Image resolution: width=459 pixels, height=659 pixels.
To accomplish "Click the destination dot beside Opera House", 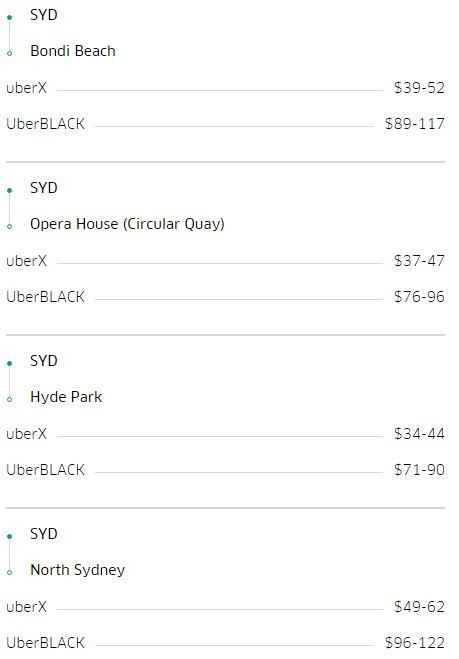I will (9, 227).
